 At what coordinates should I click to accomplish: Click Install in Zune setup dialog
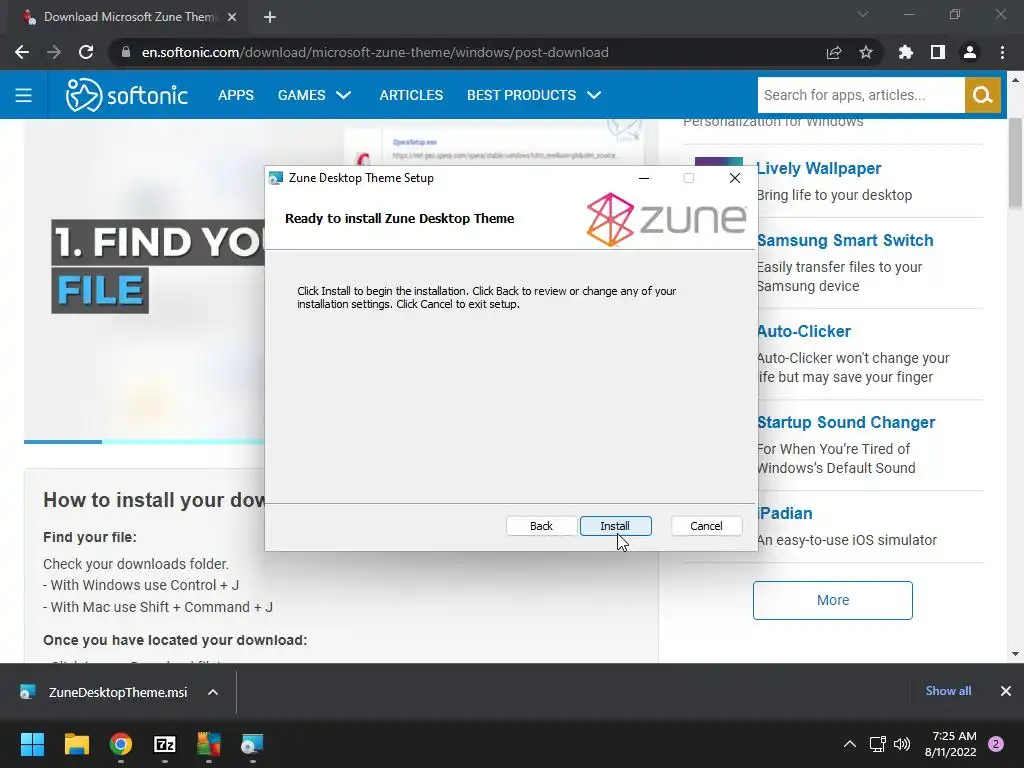[615, 526]
